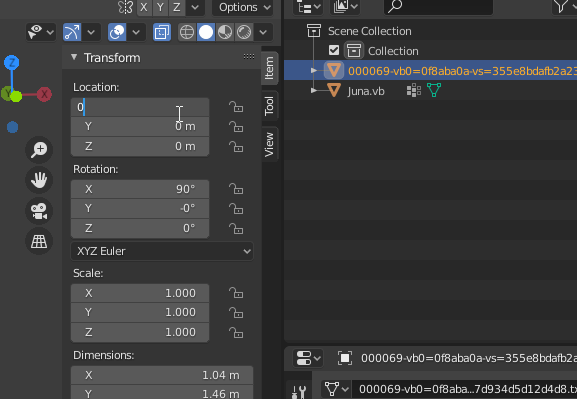This screenshot has height=399, width=577.
Task: Expand the Juna.vb object in outliner
Action: 314,90
